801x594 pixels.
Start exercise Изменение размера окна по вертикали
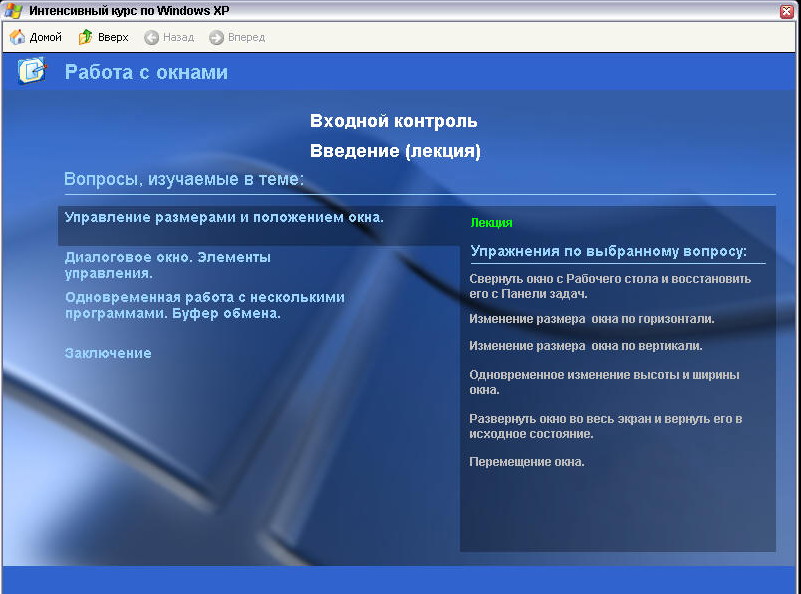pos(585,346)
